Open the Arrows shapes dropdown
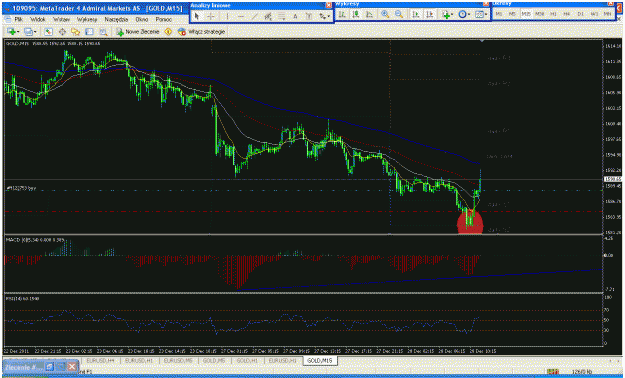The width and height of the screenshot is (625, 378). pos(324,16)
